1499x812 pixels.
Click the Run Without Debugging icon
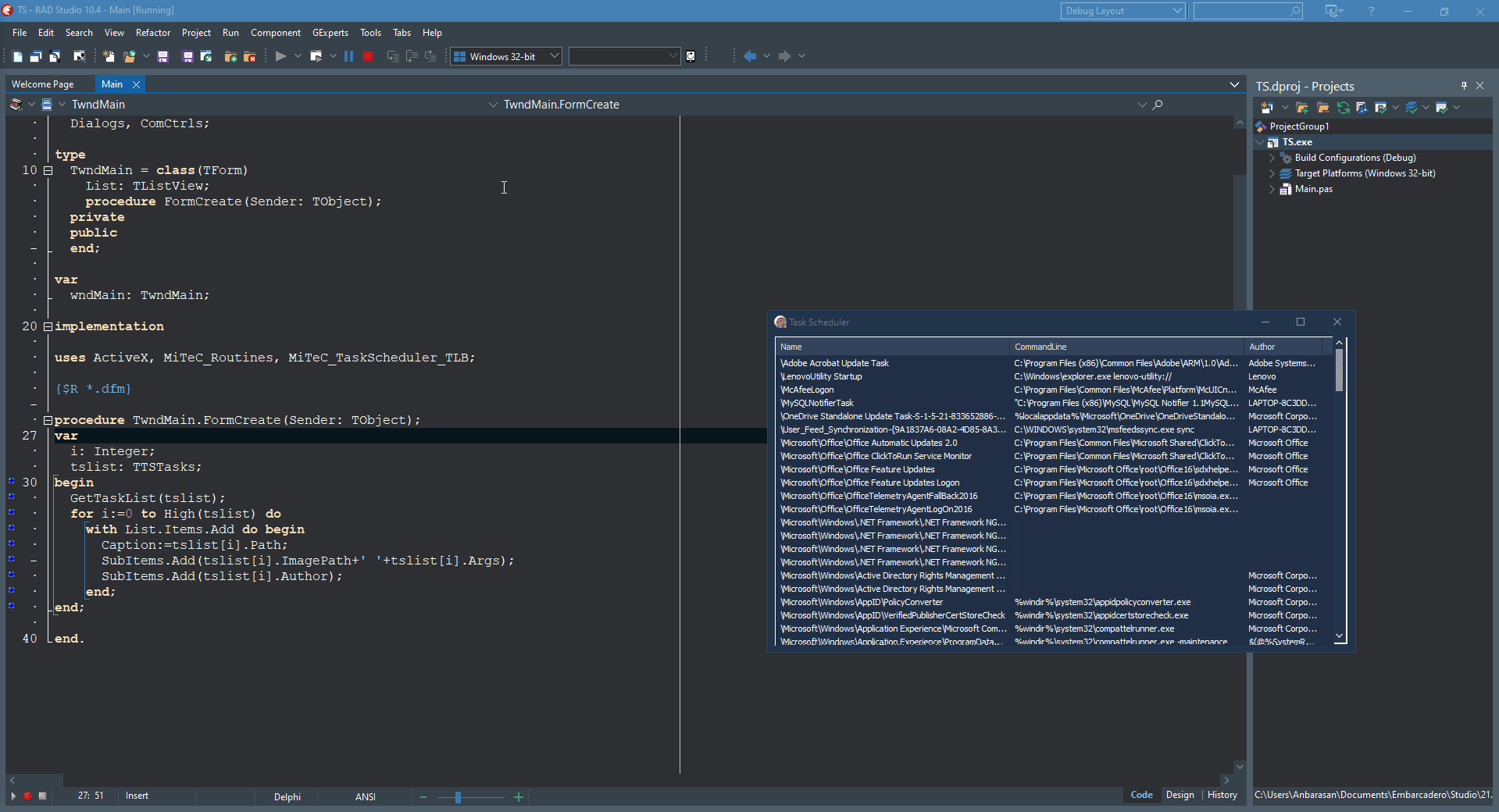pos(316,56)
